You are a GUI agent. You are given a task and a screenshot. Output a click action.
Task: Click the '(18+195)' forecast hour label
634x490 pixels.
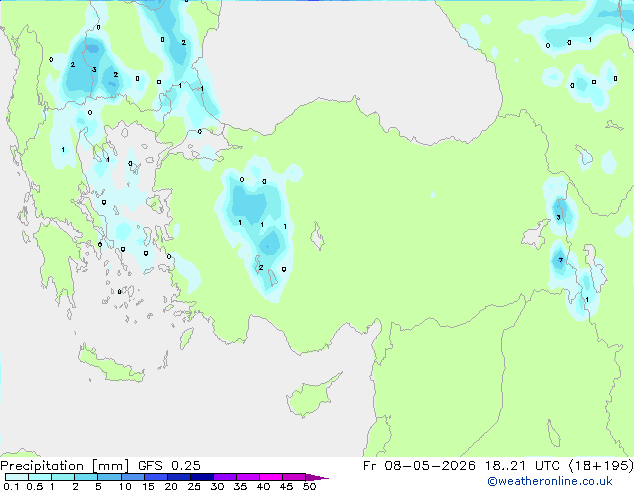[601, 466]
